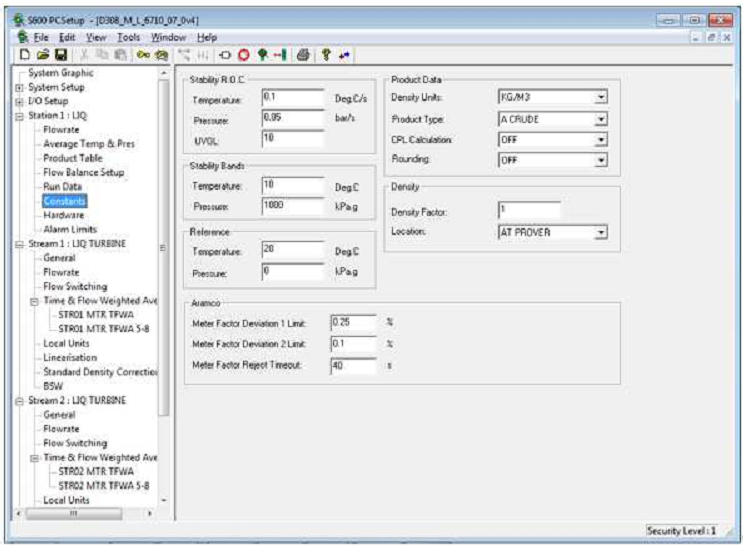Image resolution: width=743 pixels, height=552 pixels.
Task: Click the Stability Bands Pressure field
Action: point(293,206)
